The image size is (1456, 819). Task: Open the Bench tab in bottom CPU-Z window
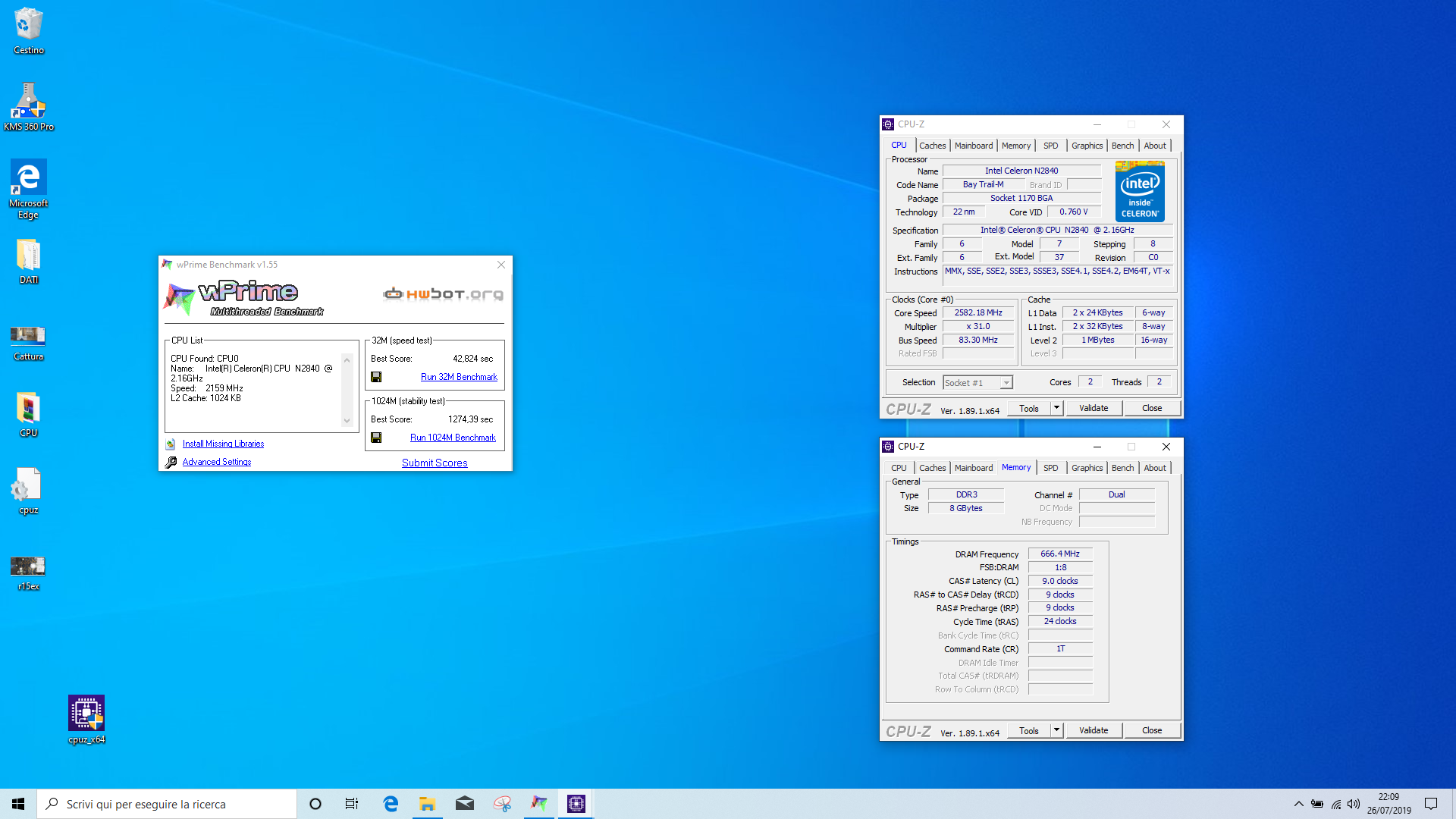point(1122,468)
